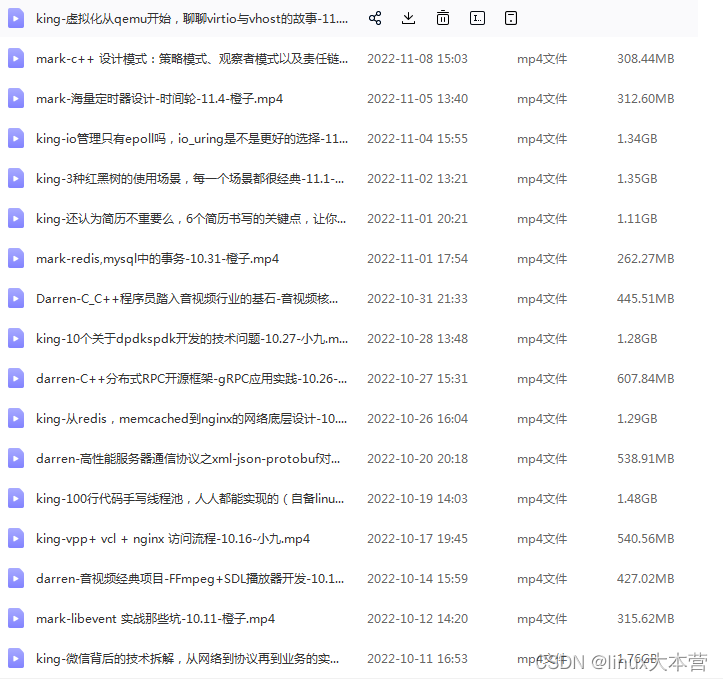Viewport: 723px width, 681px height.
Task: Open Darren-C_C++程序员踏入音视频行业 file
Action: click(187, 298)
